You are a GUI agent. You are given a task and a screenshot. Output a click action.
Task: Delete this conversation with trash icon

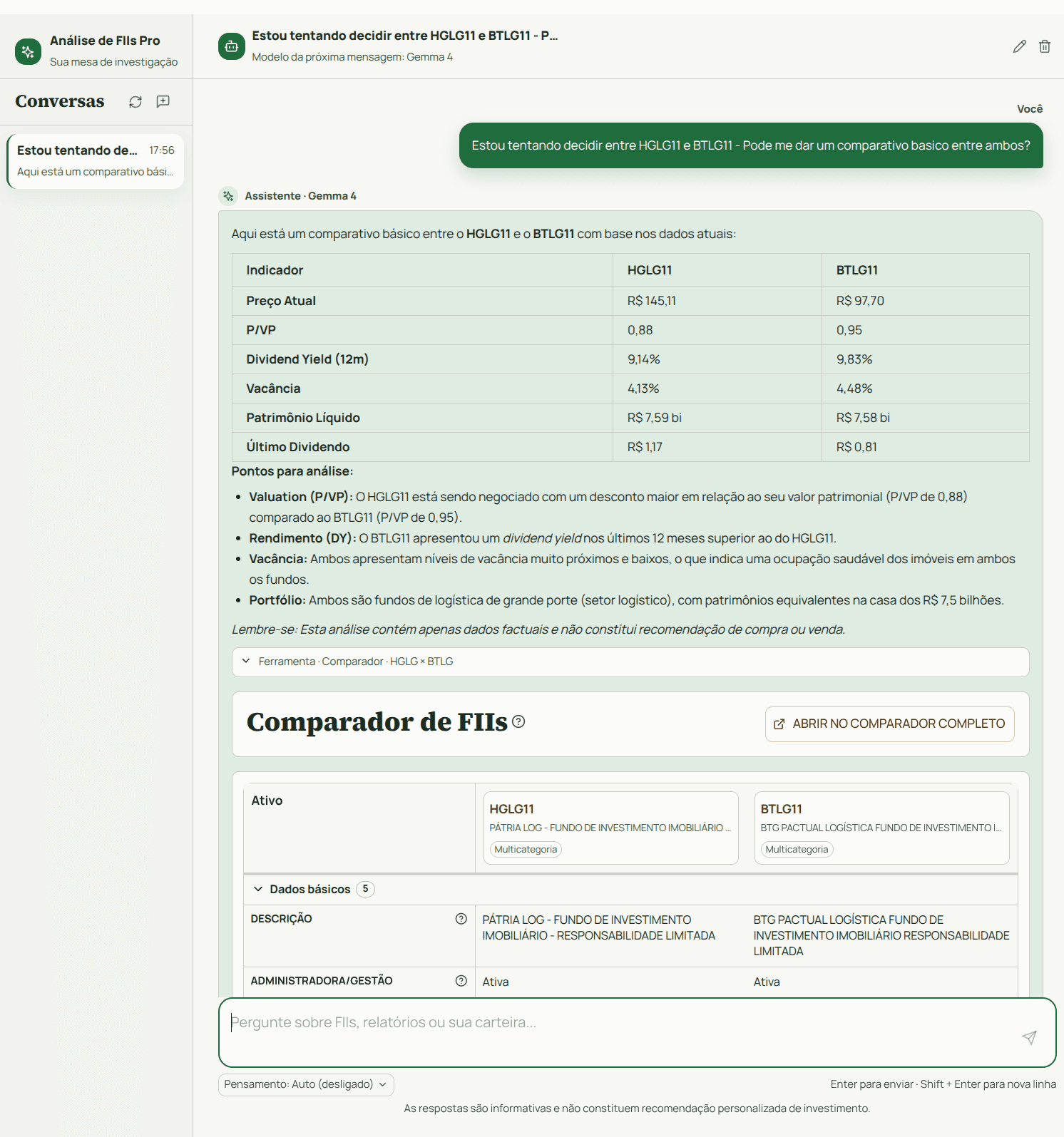point(1045,46)
